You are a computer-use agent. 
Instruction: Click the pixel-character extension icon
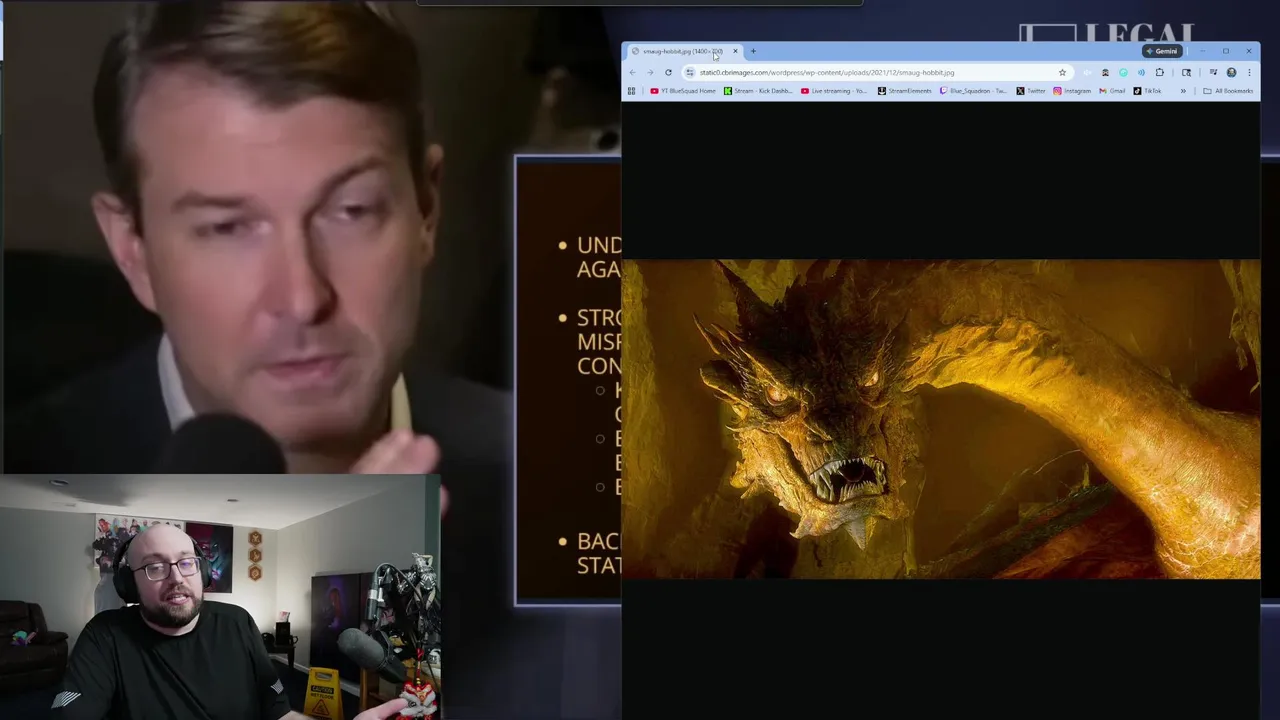(x=1105, y=72)
